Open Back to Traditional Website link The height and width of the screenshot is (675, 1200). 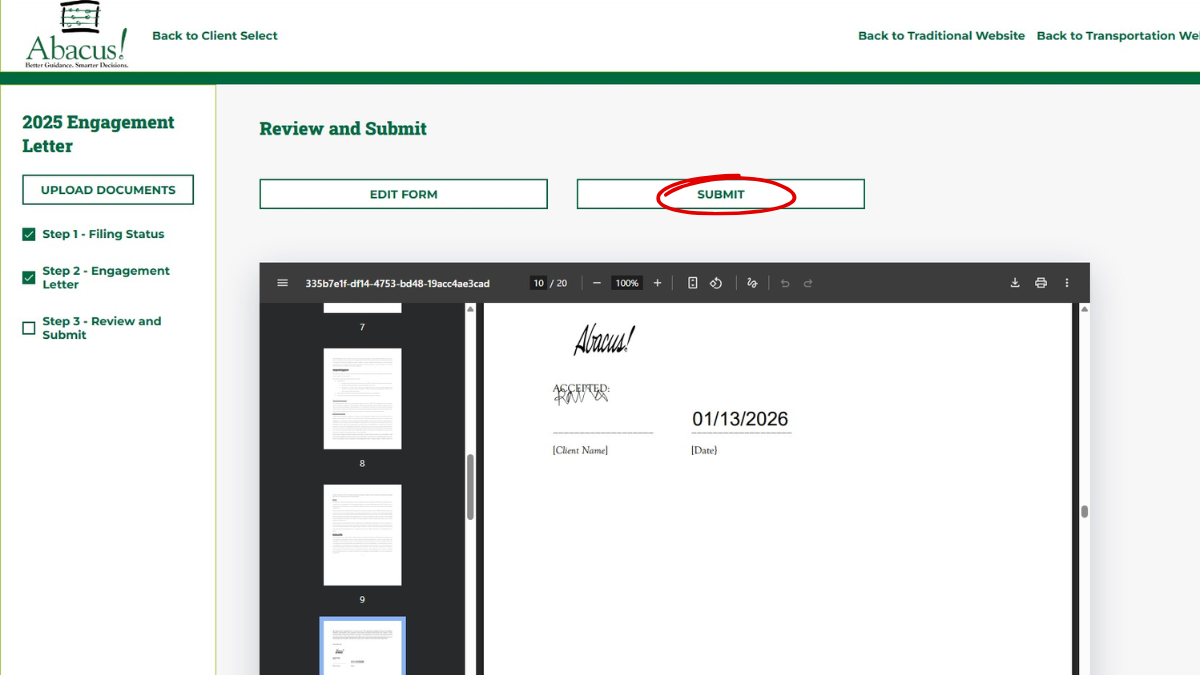[941, 36]
